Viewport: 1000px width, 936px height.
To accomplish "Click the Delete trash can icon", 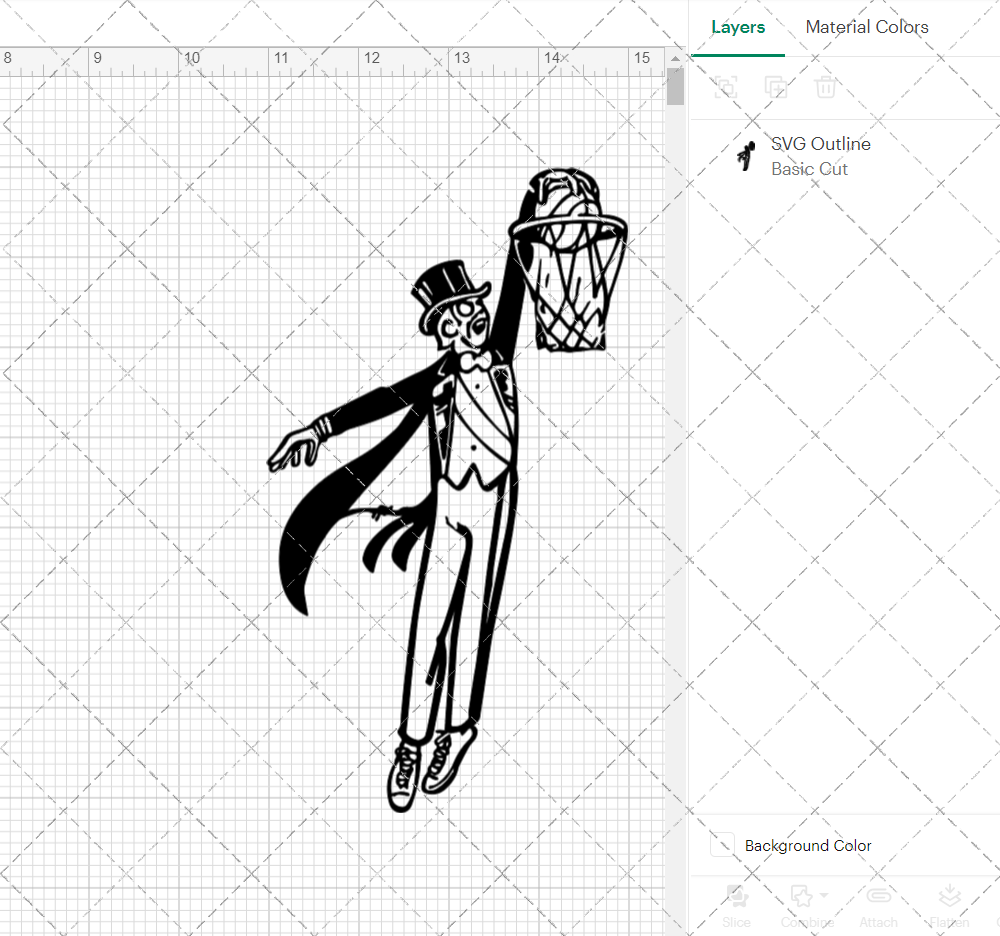I will point(825,87).
